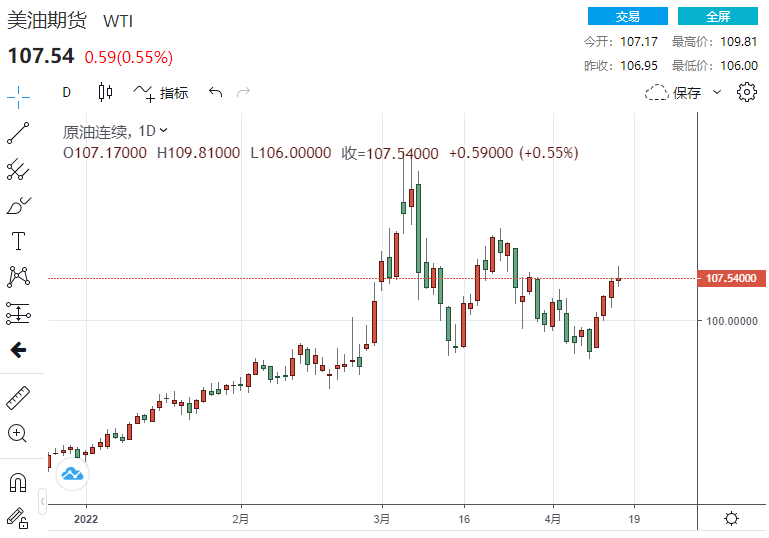Select the text annotation tool
The height and width of the screenshot is (538, 769).
click(x=19, y=241)
